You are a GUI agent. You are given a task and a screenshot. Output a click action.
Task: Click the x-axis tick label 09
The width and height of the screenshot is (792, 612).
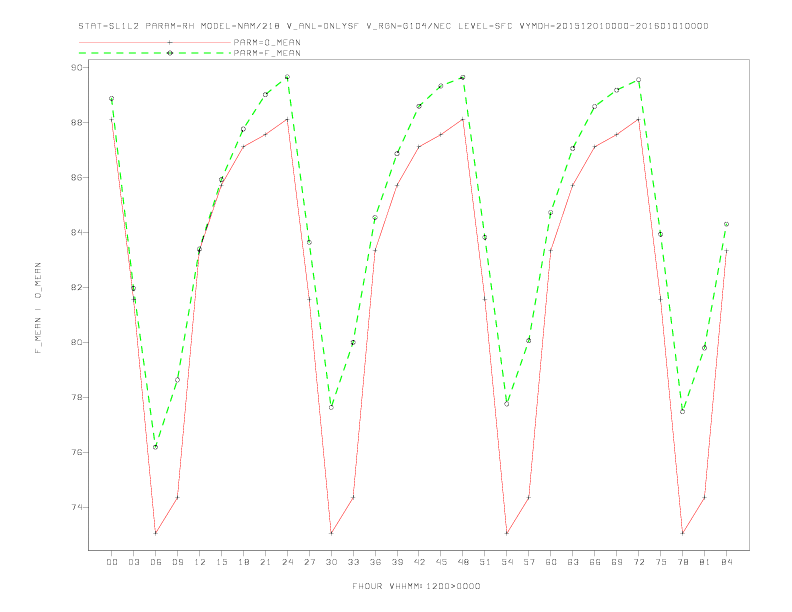click(x=177, y=562)
